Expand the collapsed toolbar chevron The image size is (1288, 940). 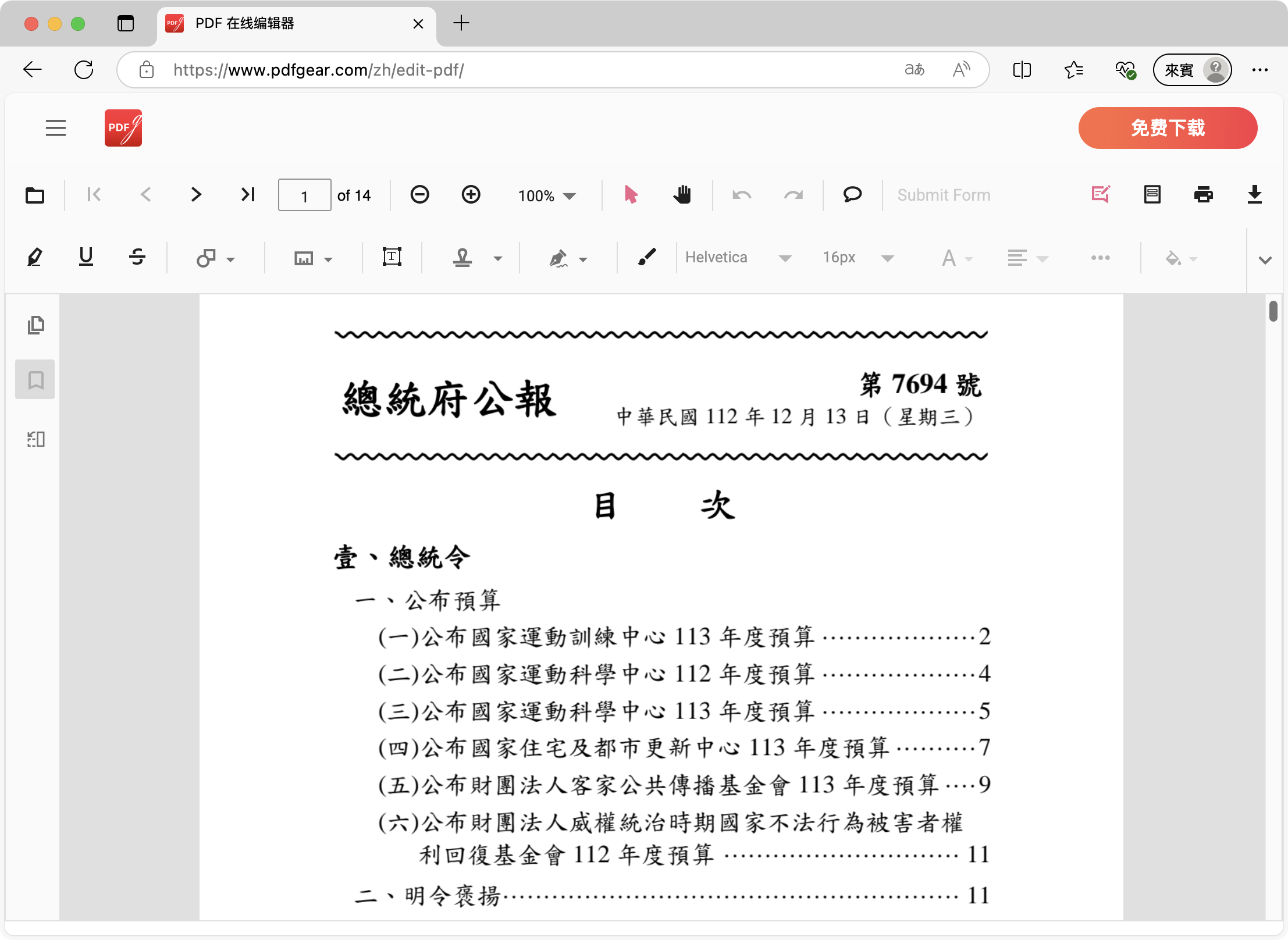tap(1265, 260)
